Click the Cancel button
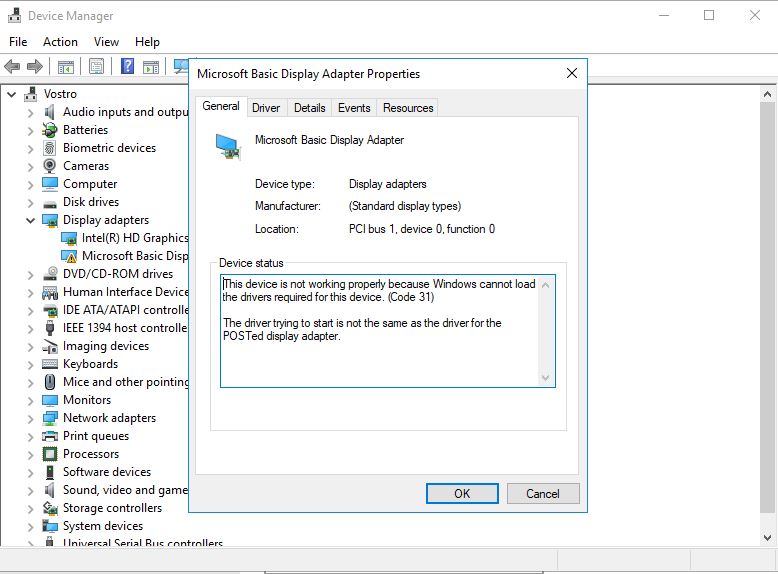778x574 pixels. [x=543, y=494]
